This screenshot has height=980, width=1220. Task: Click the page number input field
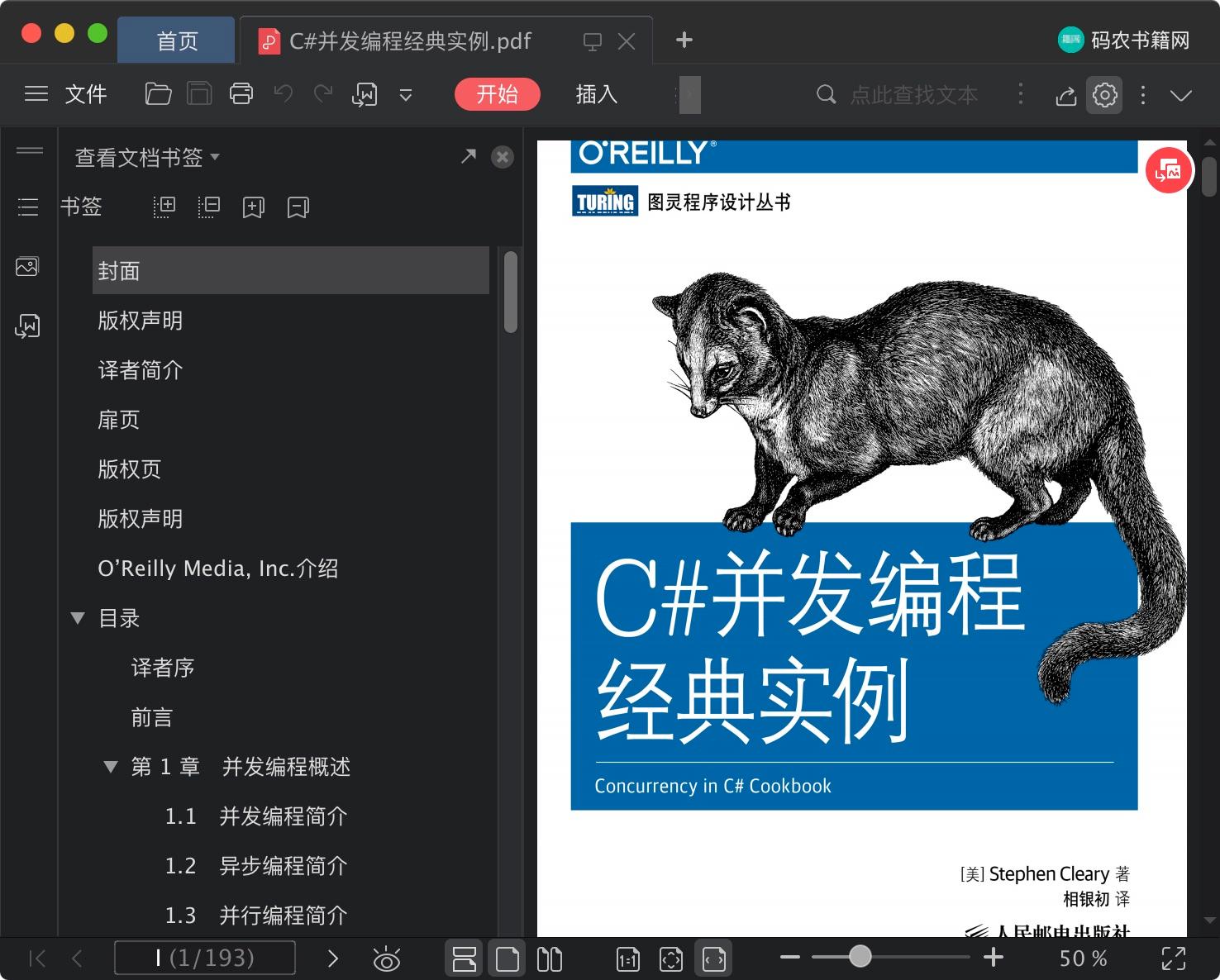pyautogui.click(x=205, y=958)
